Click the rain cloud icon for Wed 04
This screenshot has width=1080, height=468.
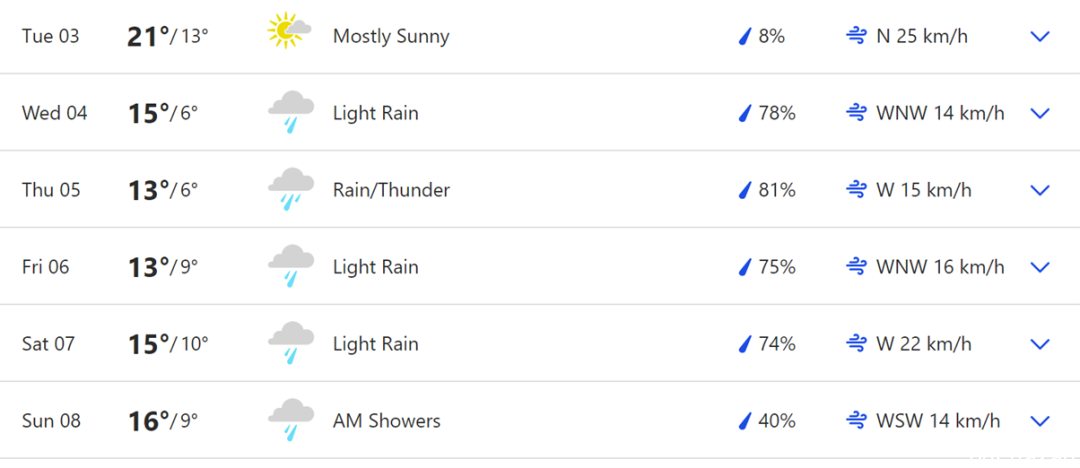click(x=291, y=112)
